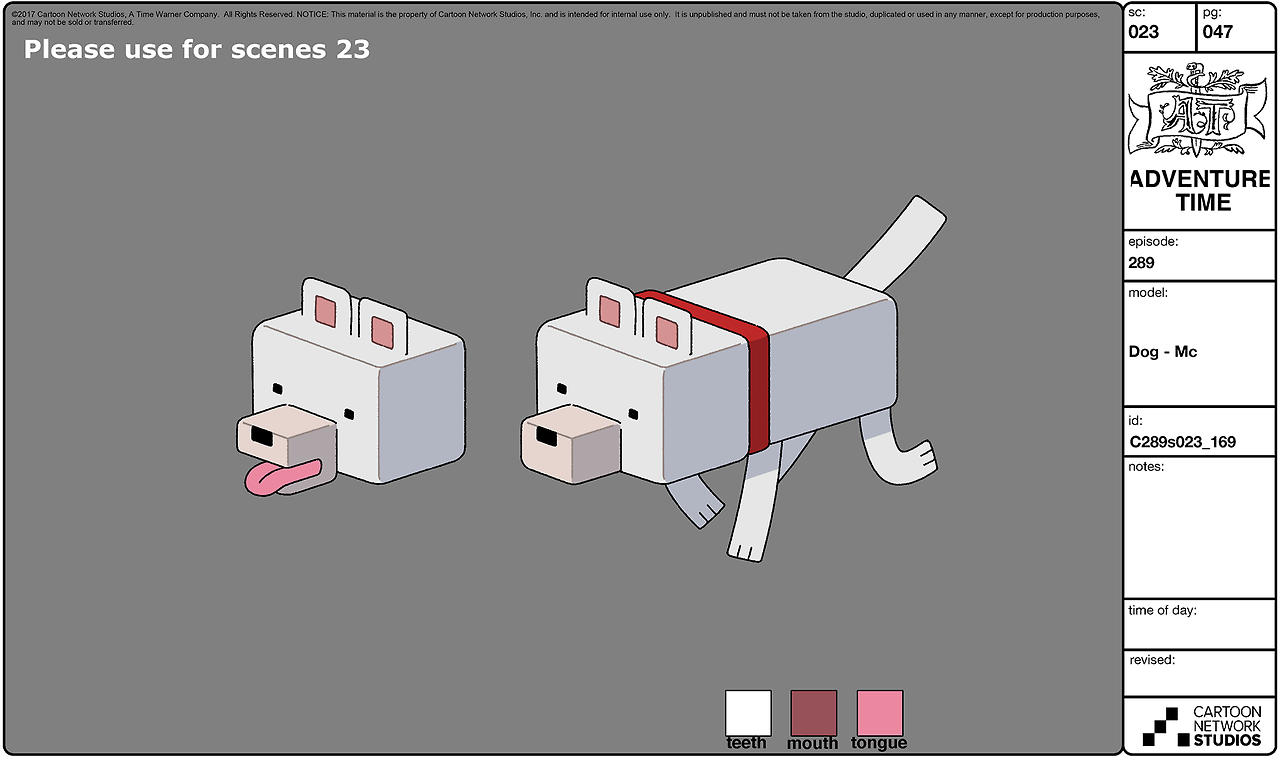Click the 'episode:' field label
The image size is (1280, 758).
click(1153, 242)
